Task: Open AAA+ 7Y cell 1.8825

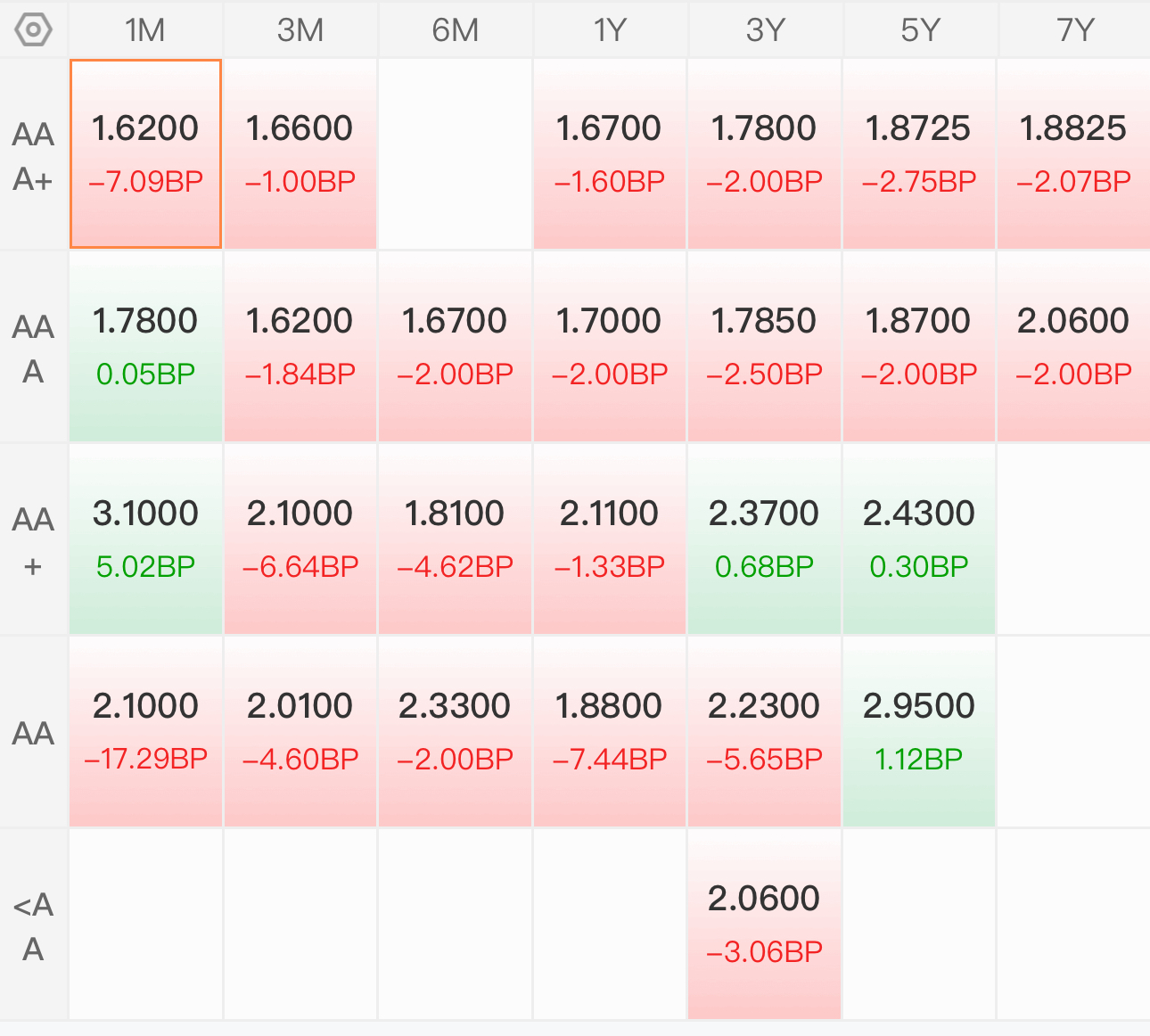Action: pyautogui.click(x=1074, y=154)
